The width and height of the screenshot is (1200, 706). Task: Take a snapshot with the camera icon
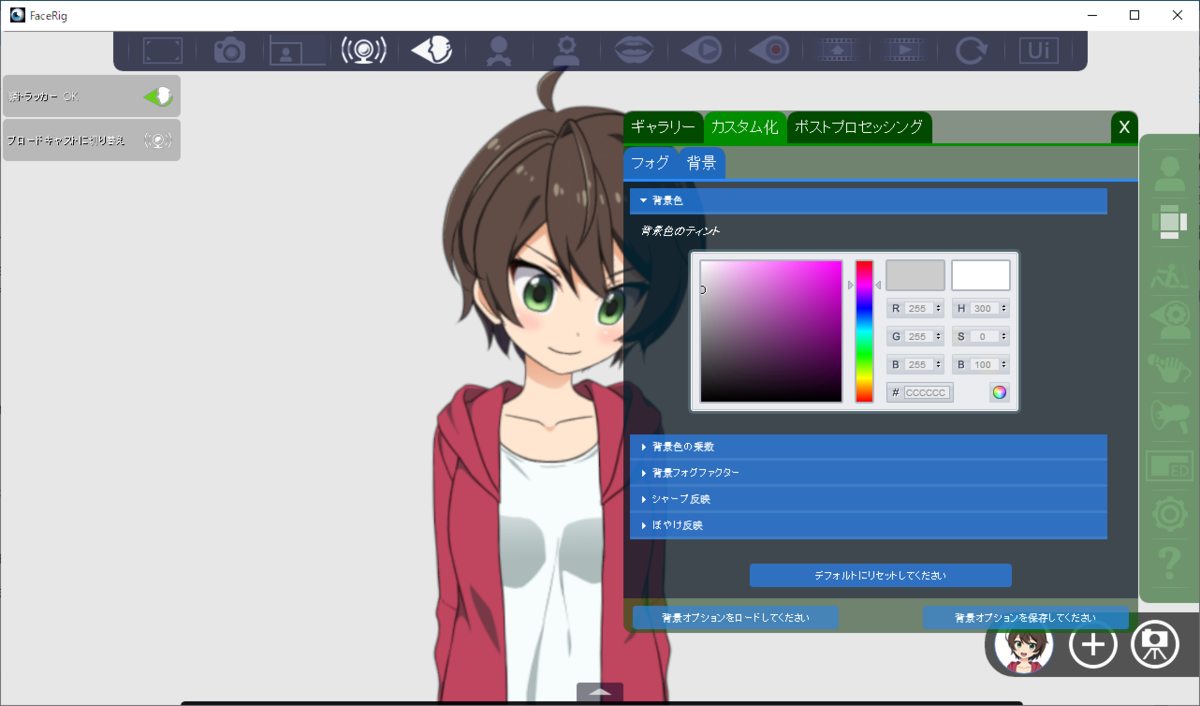coord(229,50)
